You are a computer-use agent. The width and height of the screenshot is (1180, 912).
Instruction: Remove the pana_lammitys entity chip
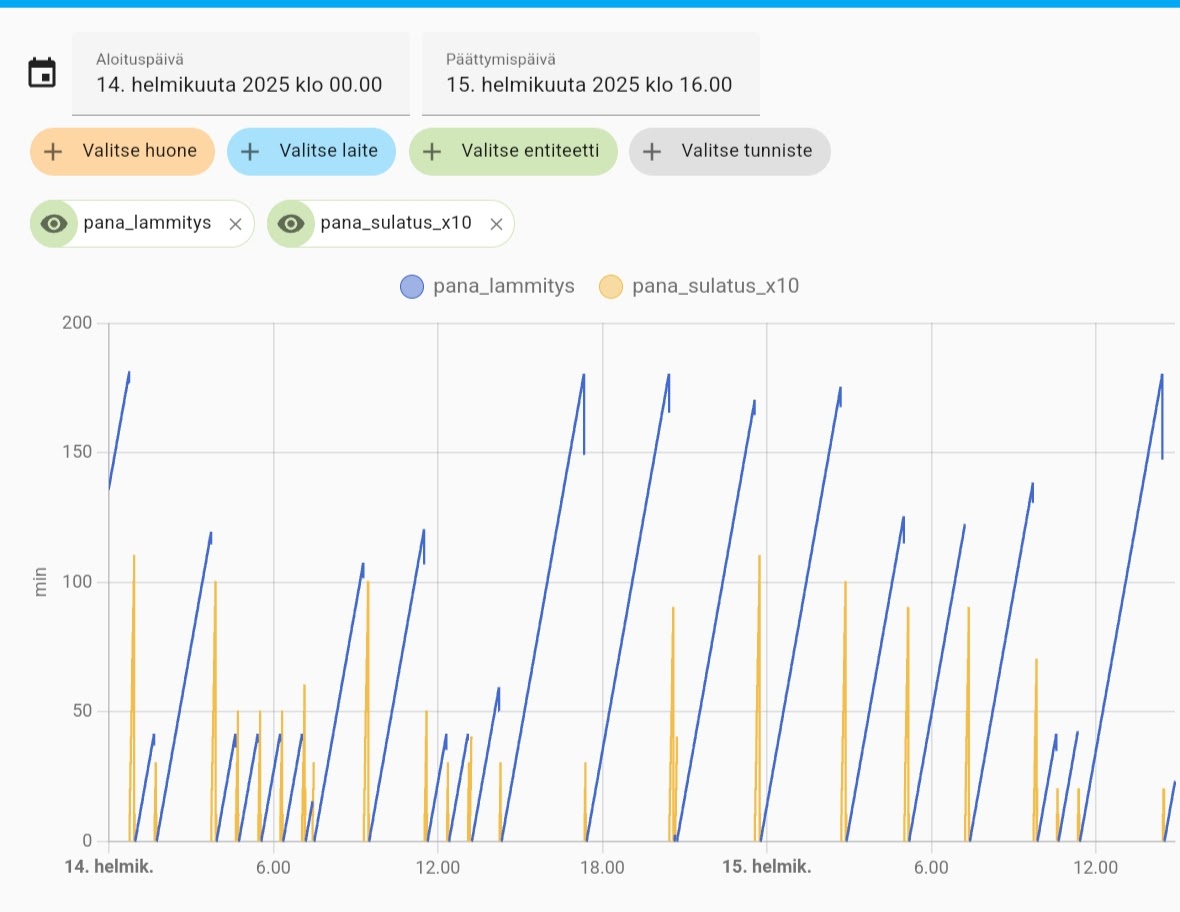coord(235,224)
